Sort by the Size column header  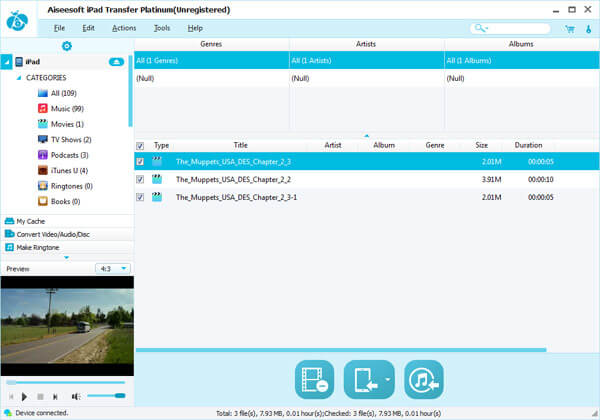coord(482,145)
